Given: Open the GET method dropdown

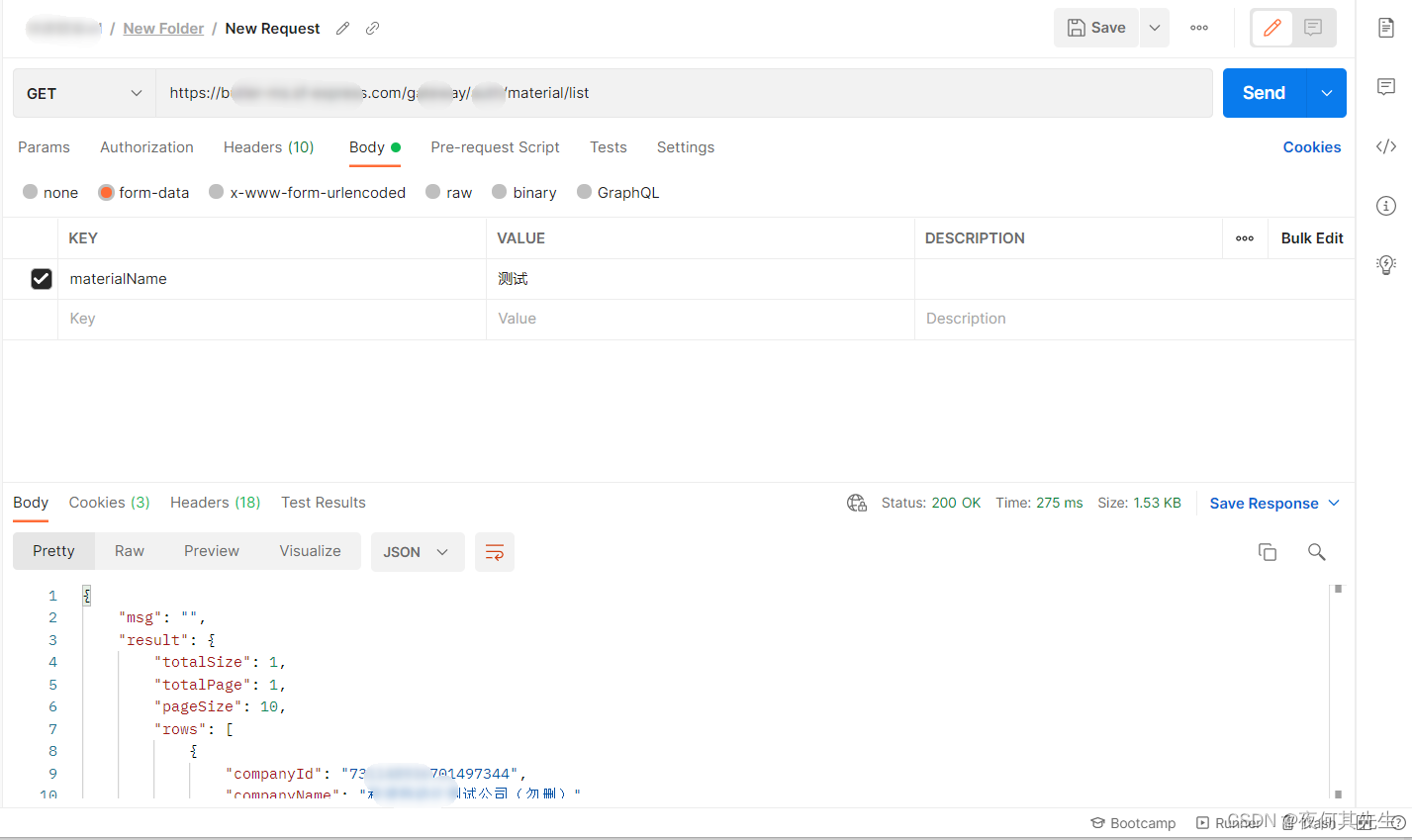Looking at the screenshot, I should [83, 92].
